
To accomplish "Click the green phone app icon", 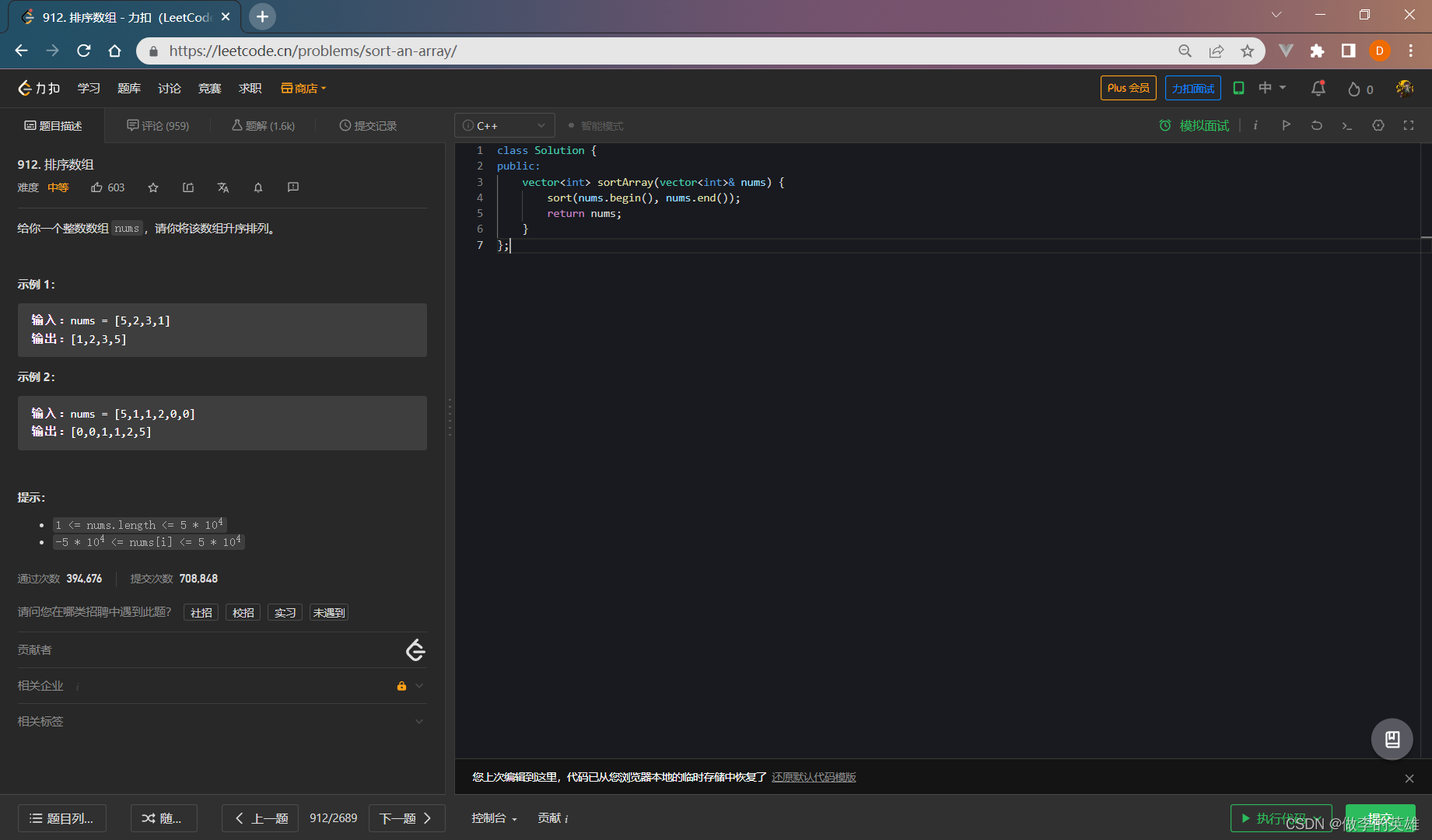I will pyautogui.click(x=1239, y=88).
